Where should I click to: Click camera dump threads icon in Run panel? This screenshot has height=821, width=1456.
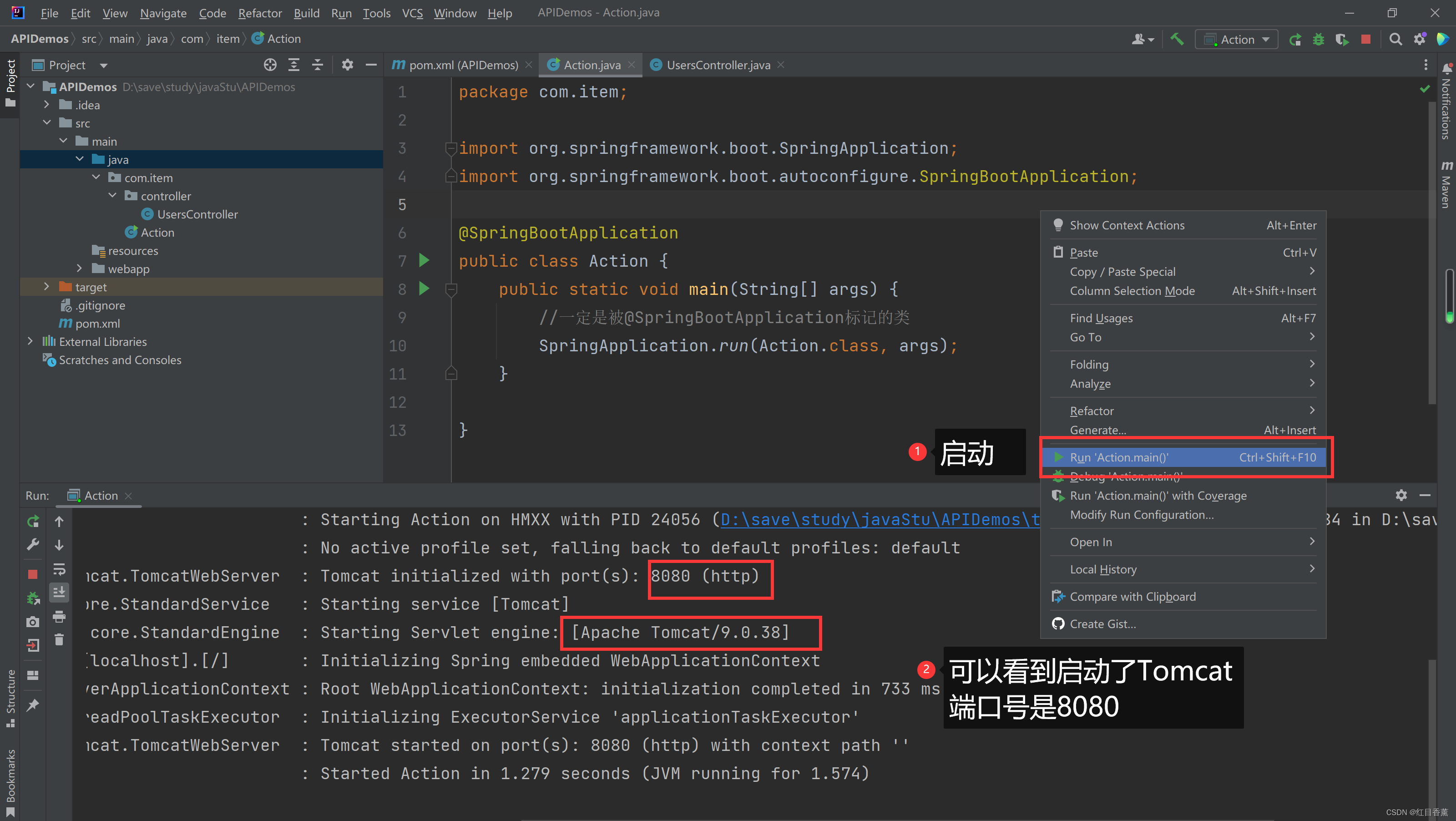click(33, 621)
